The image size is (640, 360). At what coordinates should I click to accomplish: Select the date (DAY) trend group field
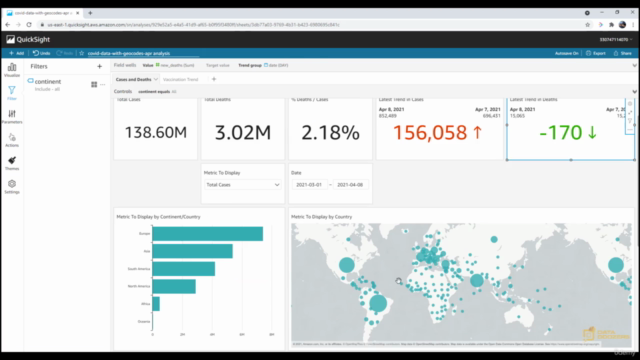click(276, 65)
